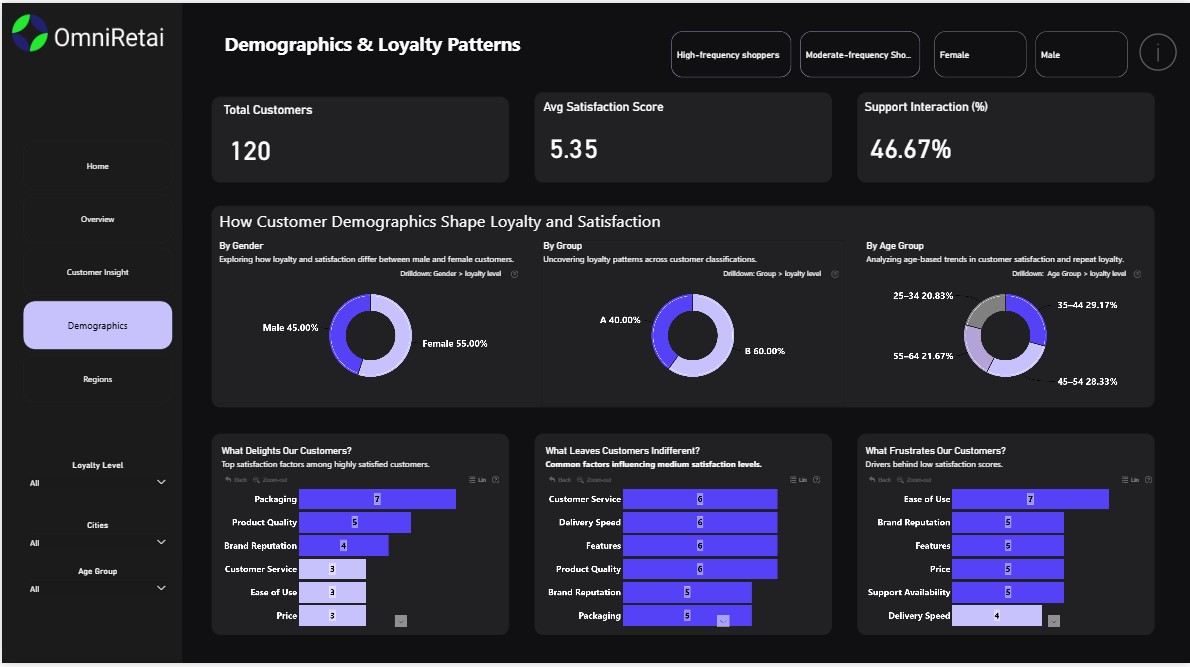Click Support Availability bar in What Frustrates

coord(1008,592)
